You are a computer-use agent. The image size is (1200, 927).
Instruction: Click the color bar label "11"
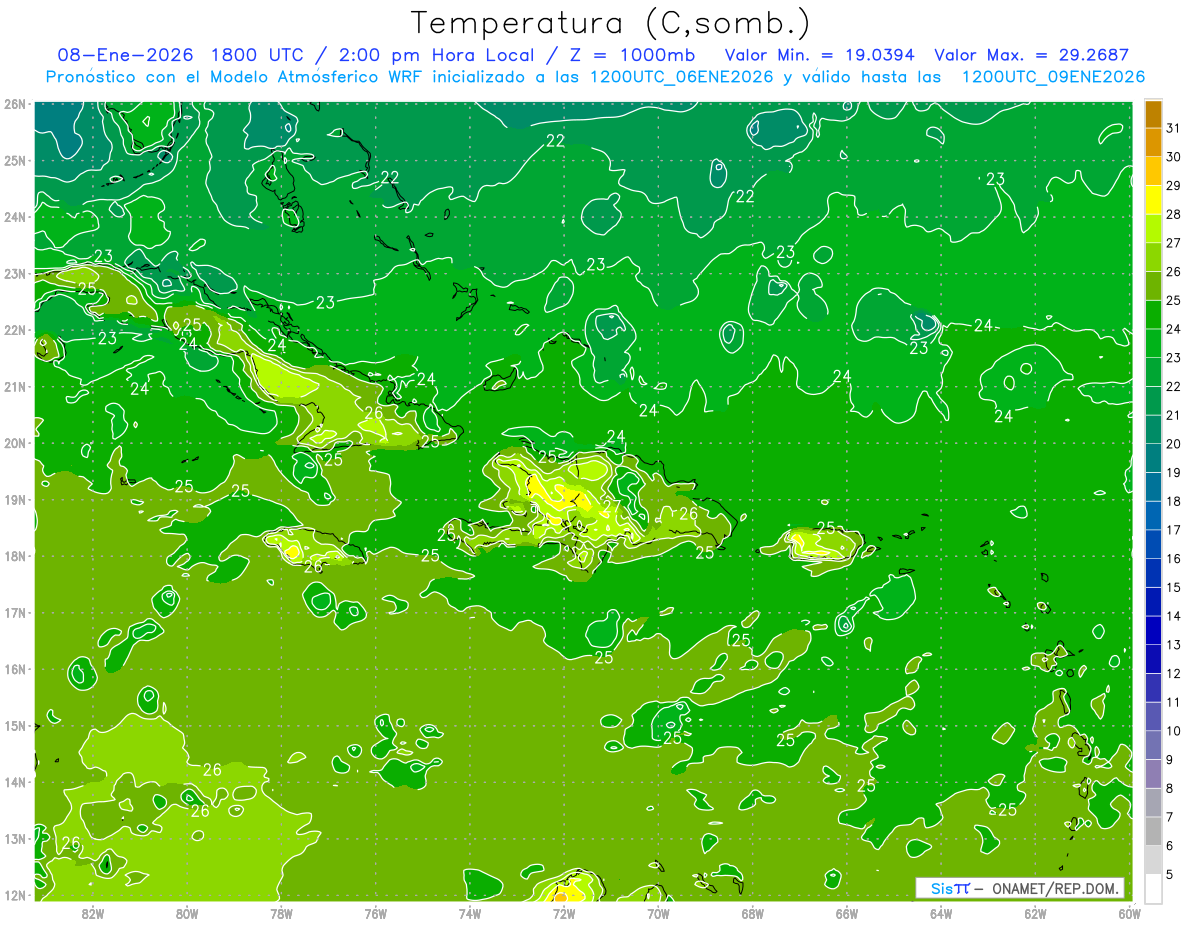tap(1173, 701)
